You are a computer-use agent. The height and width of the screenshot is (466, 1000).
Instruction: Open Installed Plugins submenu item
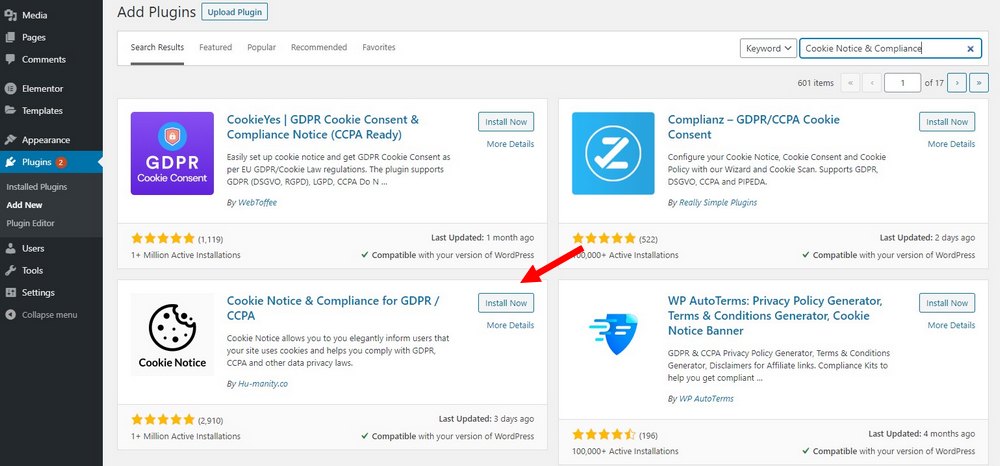(36, 187)
